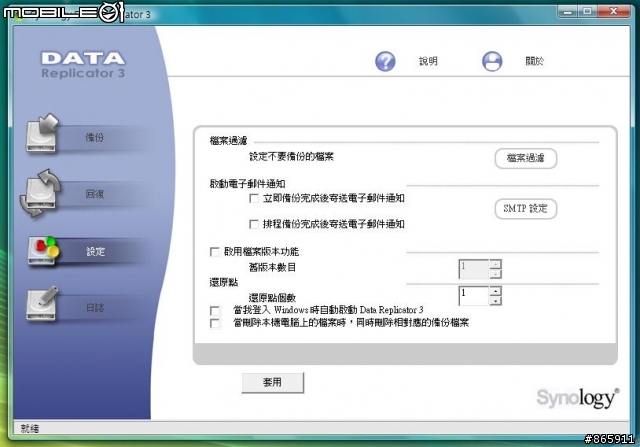Screen dimensions: 640x447
Task: Close the Data Replicator window
Action: click(x=613, y=11)
